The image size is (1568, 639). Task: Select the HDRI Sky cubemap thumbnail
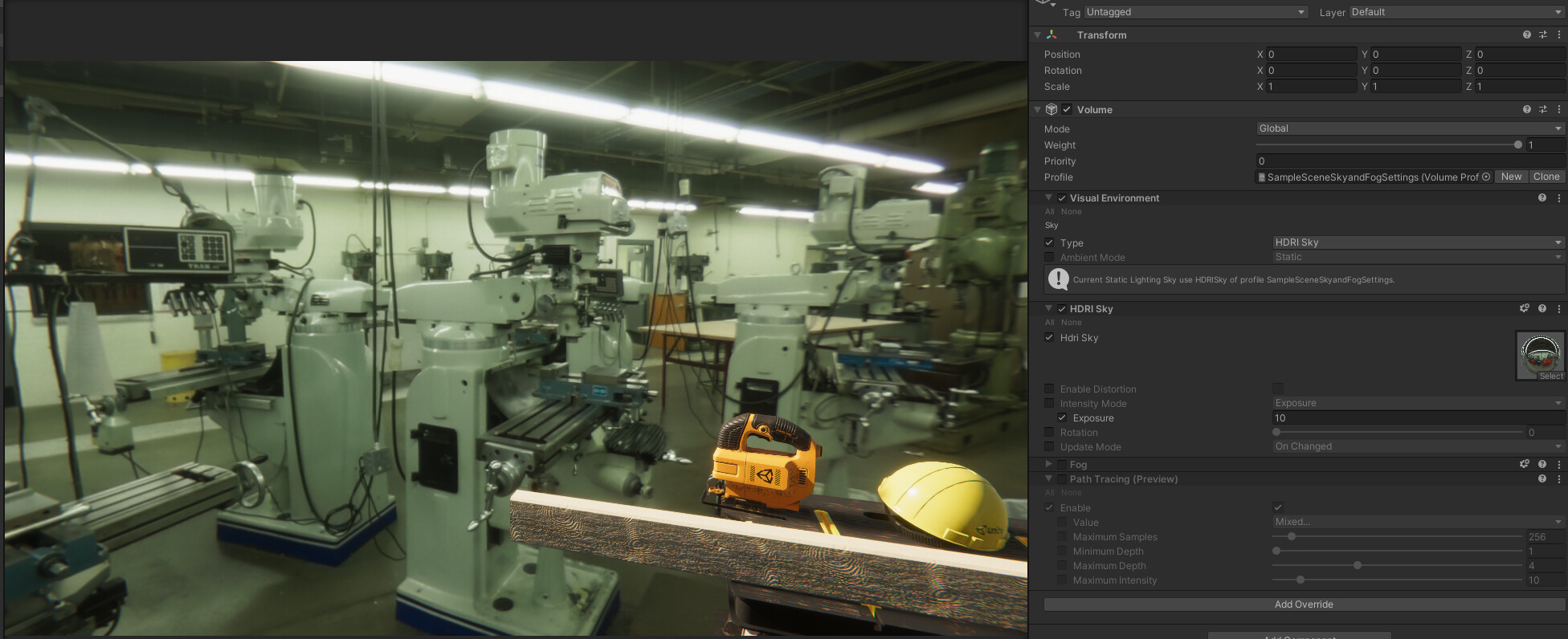1539,355
